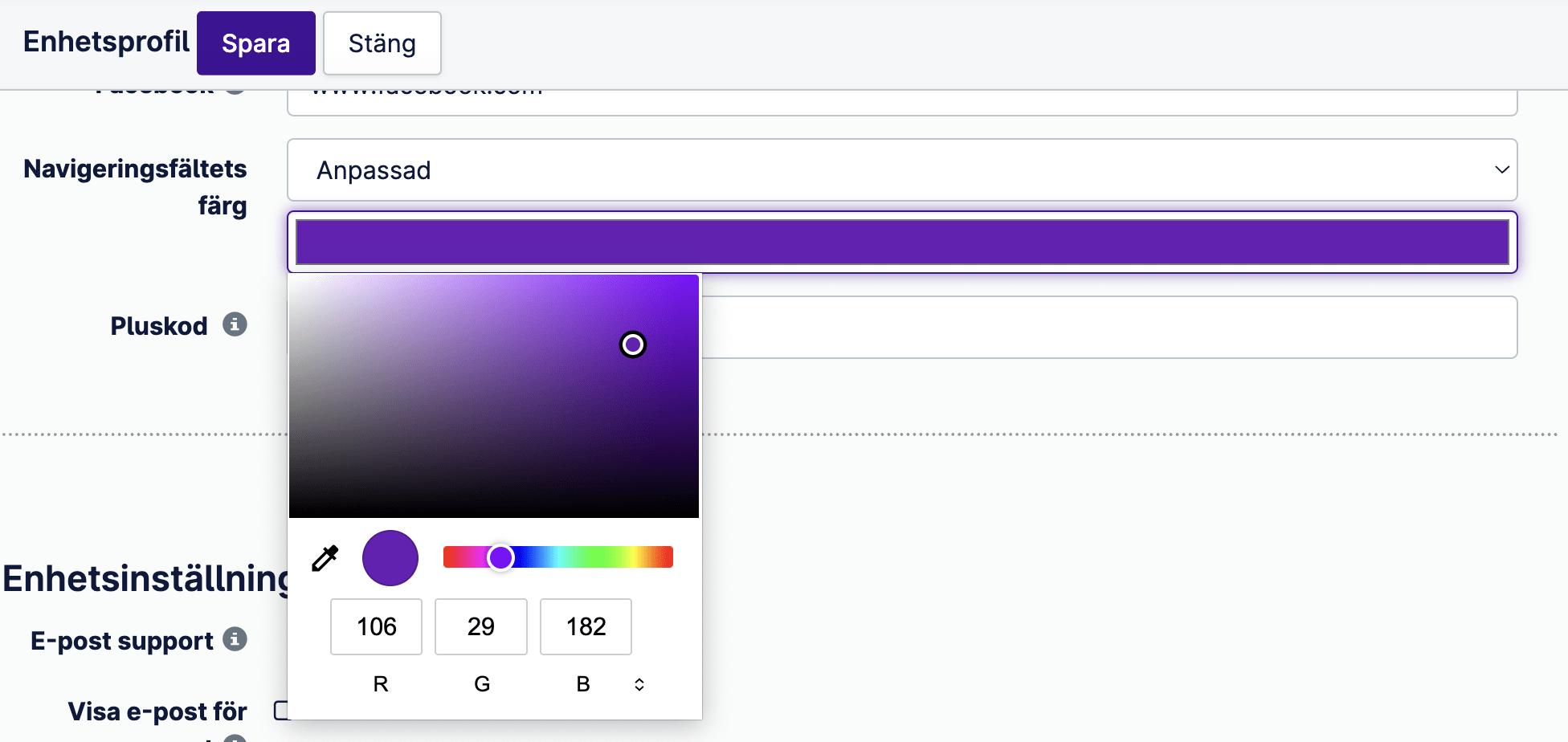This screenshot has width=1568, height=742.
Task: Click the hue slider handle
Action: tap(502, 556)
